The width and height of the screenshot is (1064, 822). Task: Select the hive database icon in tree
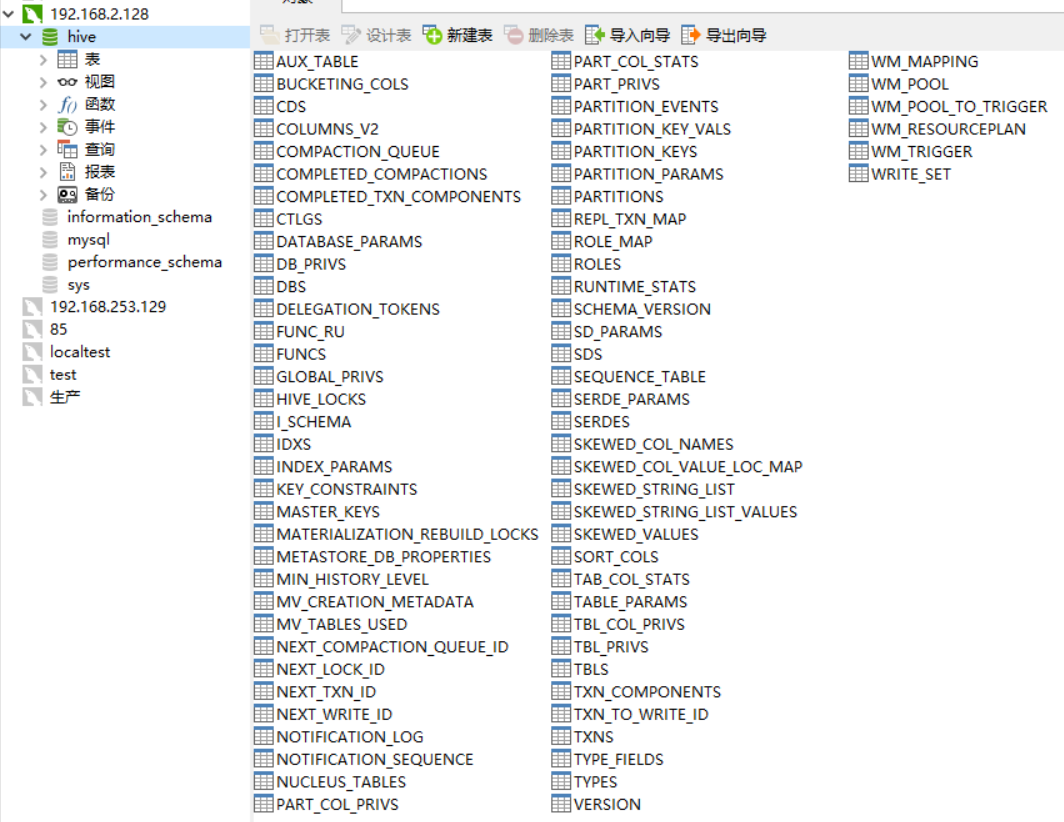[x=50, y=37]
